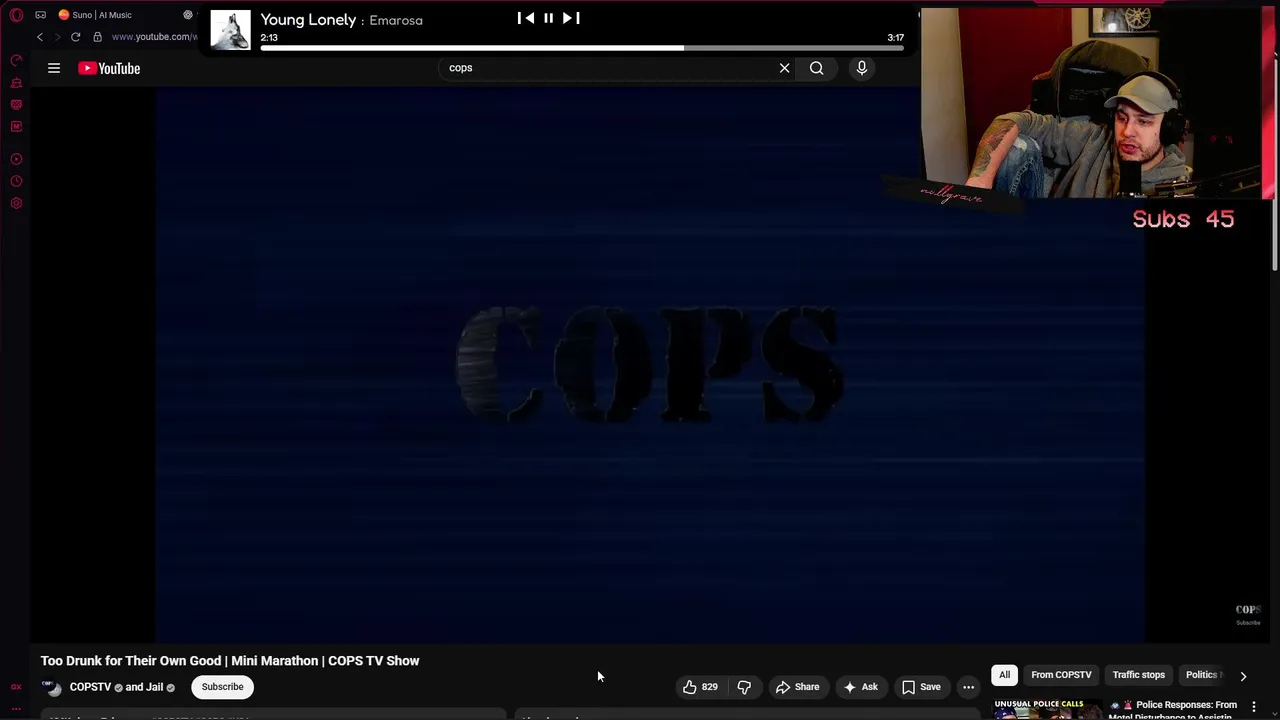This screenshot has width=1280, height=720.
Task: Select the Traffic stops filter chip
Action: tap(1139, 675)
